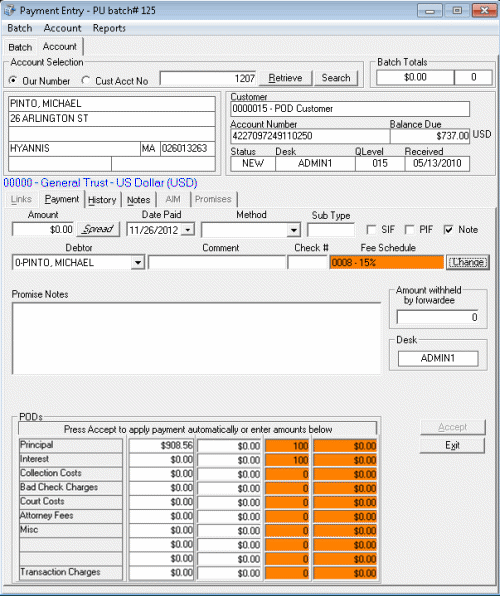The image size is (500, 596).
Task: Click the orange Fee Schedule field 0008 - 15%
Action: coord(387,262)
